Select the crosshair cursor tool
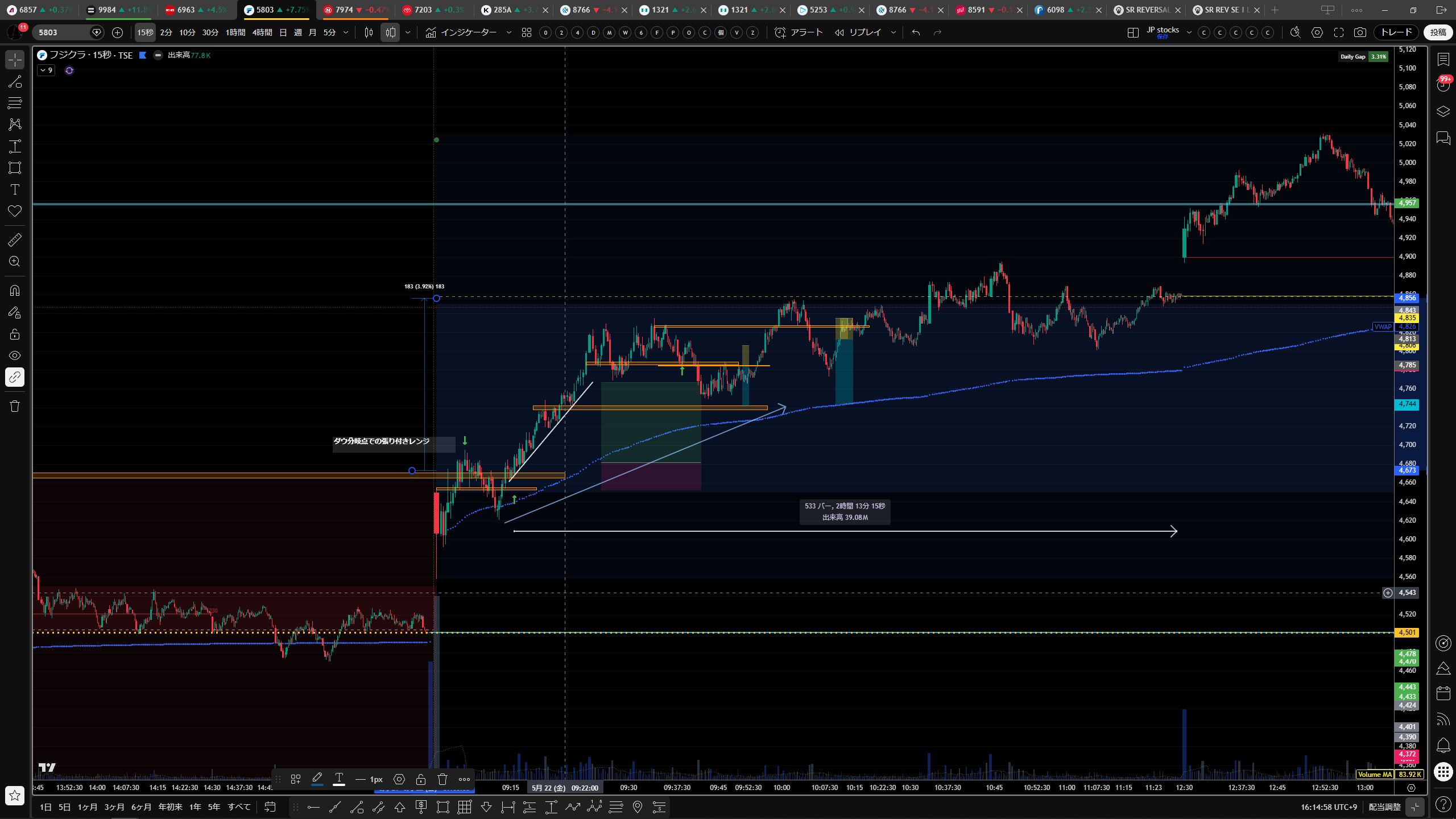This screenshot has height=819, width=1456. pyautogui.click(x=15, y=60)
